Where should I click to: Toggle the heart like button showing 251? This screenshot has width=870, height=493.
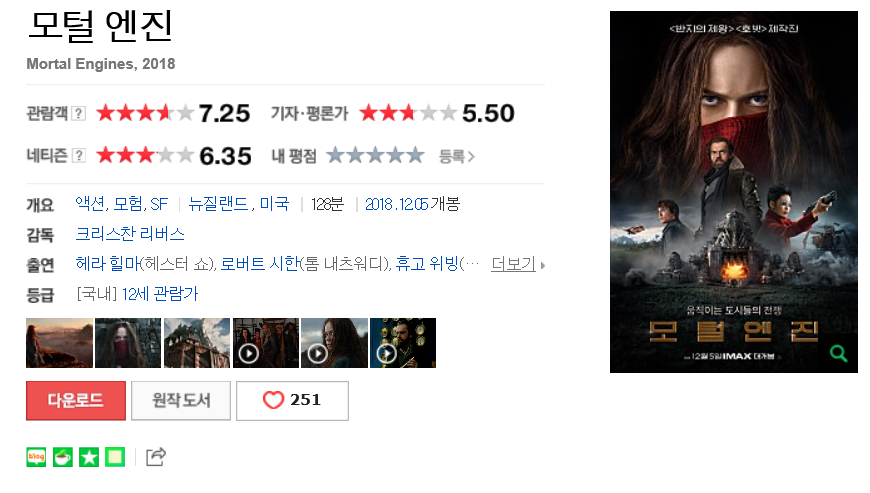[x=292, y=400]
